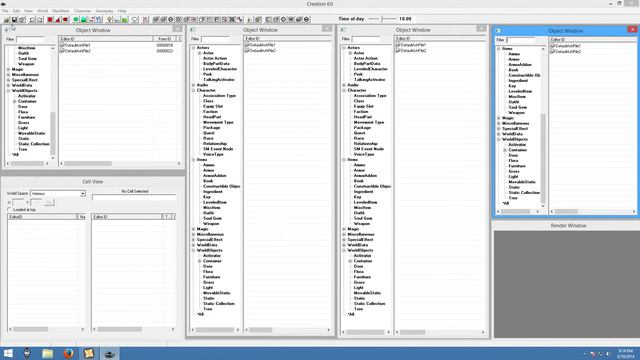Select Quest in second Object Window tree
This screenshot has height=360, width=640.
tap(209, 133)
